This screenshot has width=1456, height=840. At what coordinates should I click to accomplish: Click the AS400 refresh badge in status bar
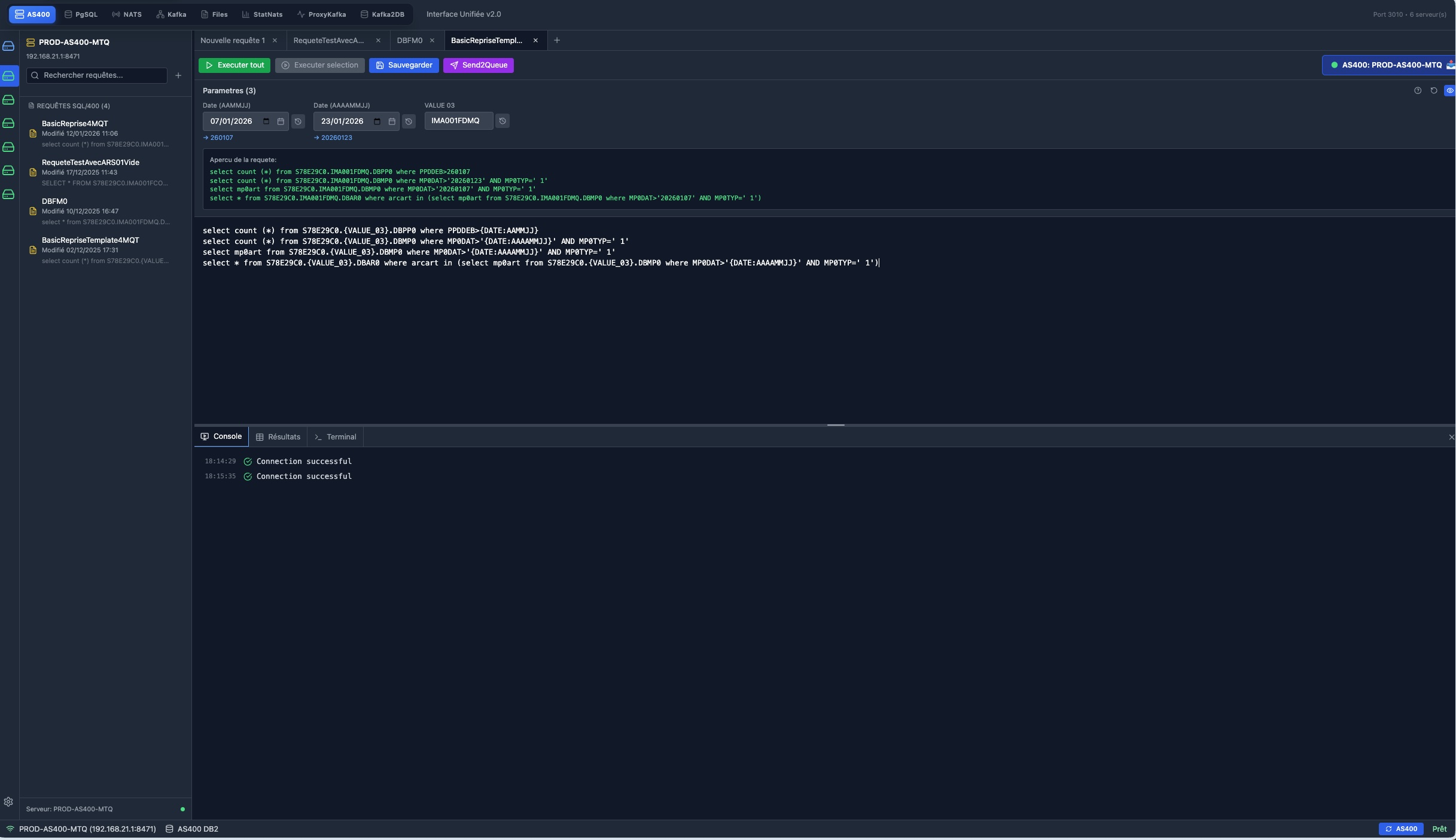[1400, 829]
